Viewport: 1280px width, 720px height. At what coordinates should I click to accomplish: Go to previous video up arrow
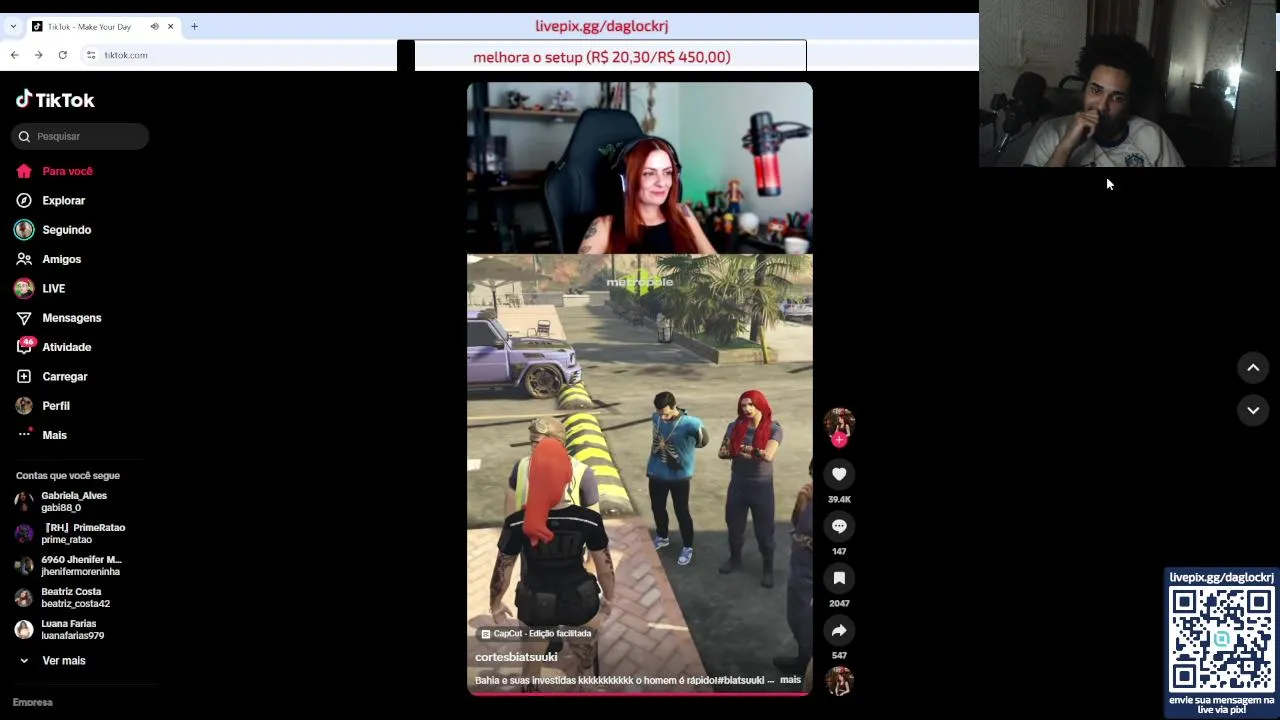coord(1252,368)
